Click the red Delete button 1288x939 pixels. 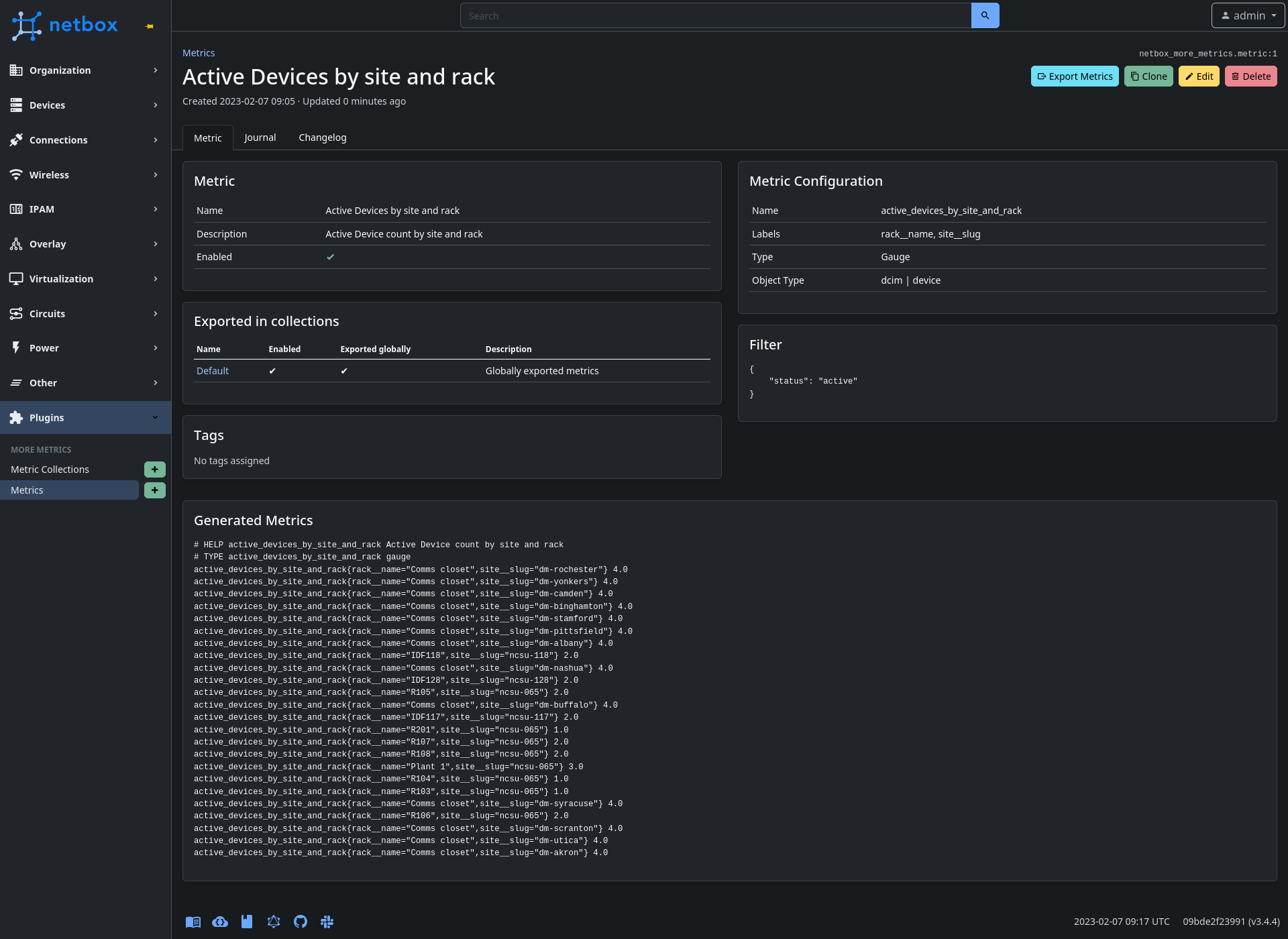pyautogui.click(x=1250, y=76)
